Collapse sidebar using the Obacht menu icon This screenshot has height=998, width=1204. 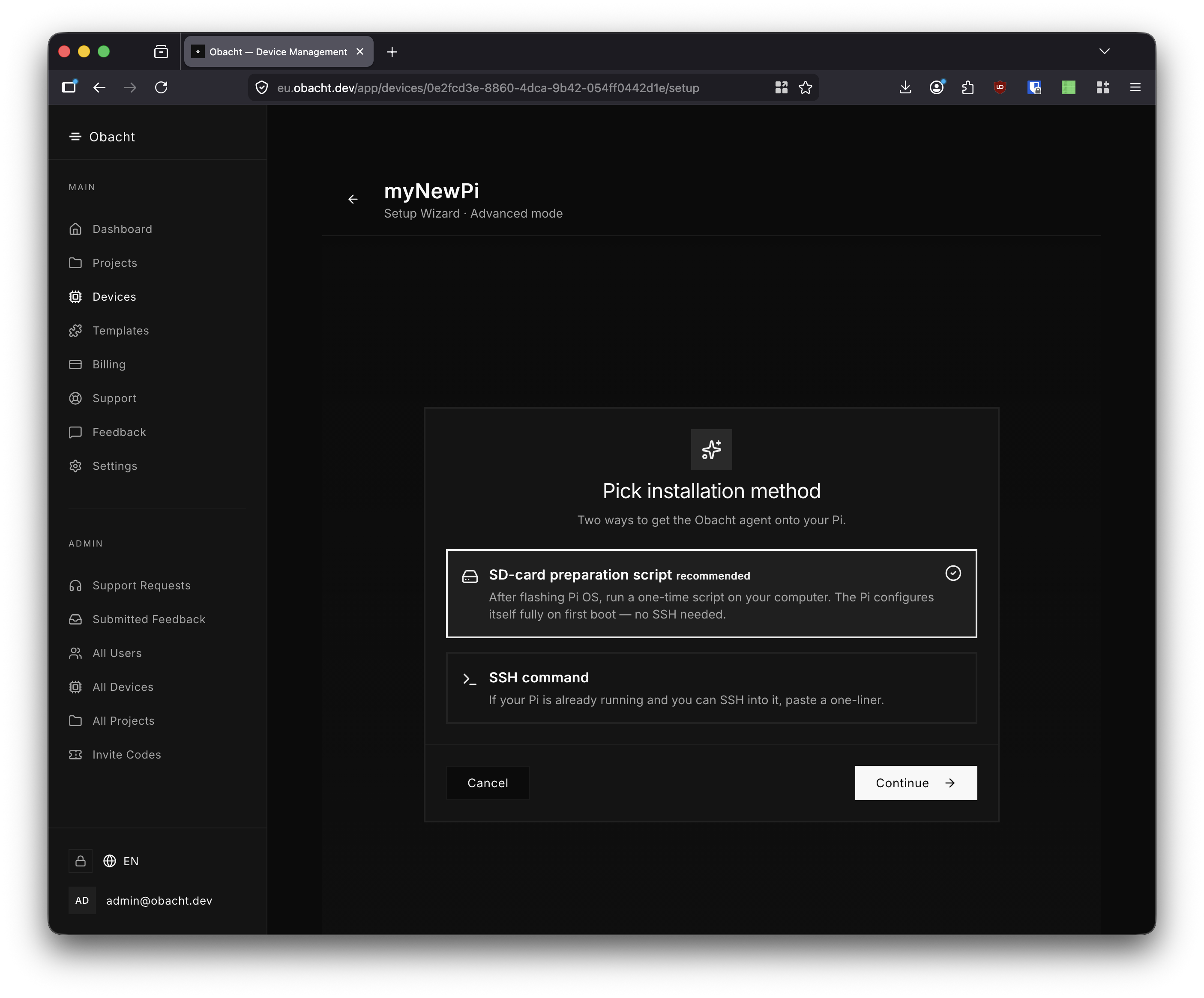[x=75, y=137]
